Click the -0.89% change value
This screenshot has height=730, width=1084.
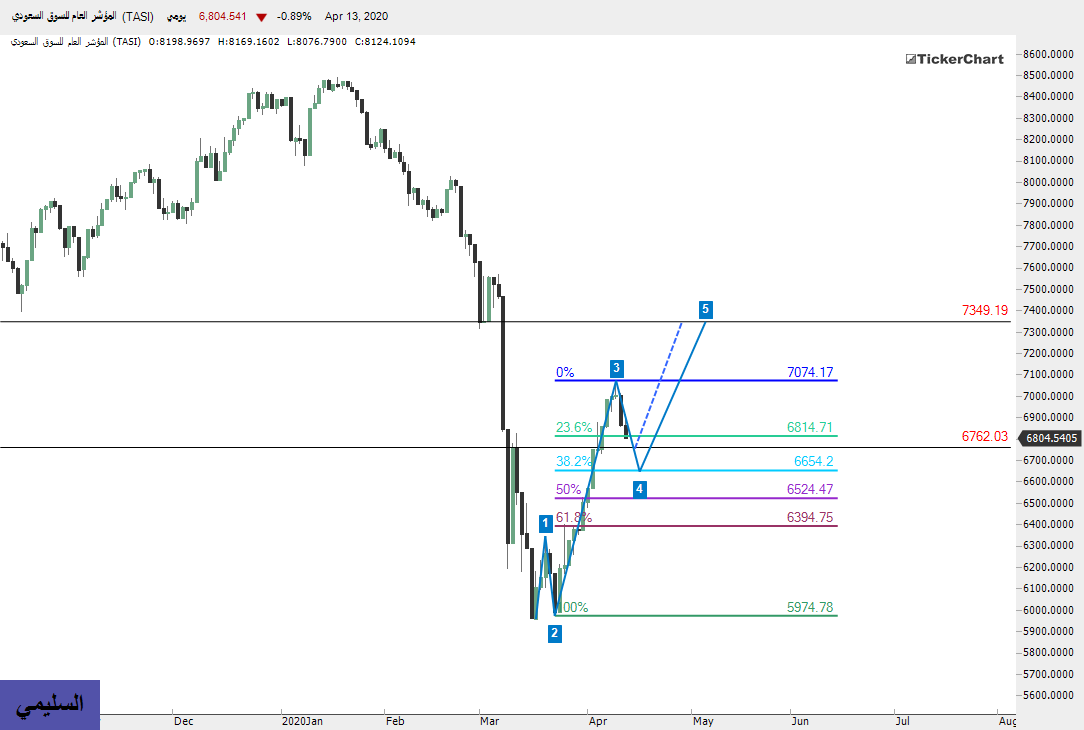pos(294,16)
